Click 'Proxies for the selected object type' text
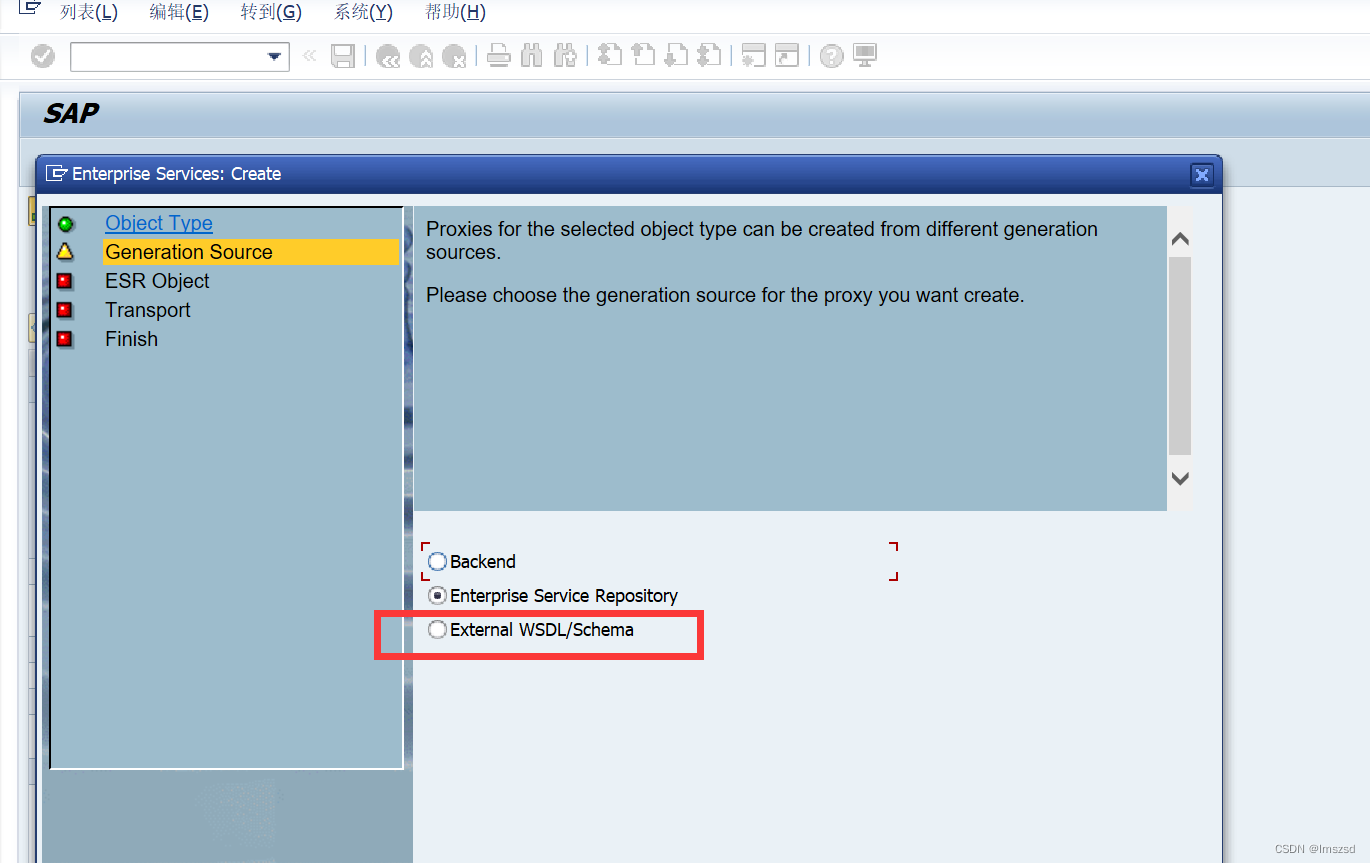Viewport: 1370px width, 863px height. click(x=762, y=240)
